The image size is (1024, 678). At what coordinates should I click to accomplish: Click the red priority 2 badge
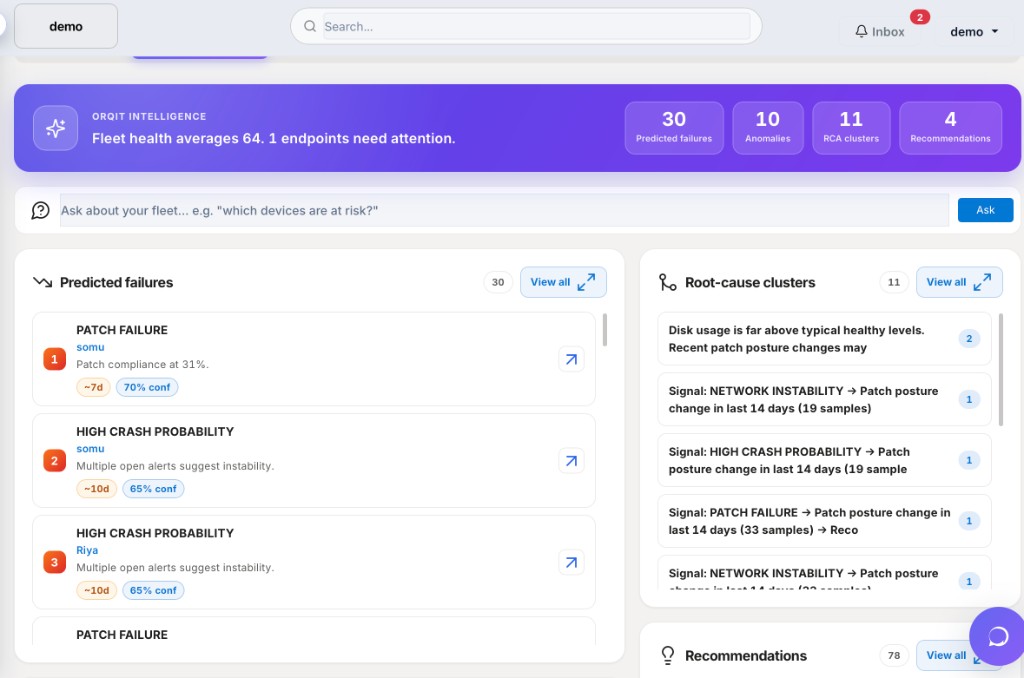pos(54,460)
